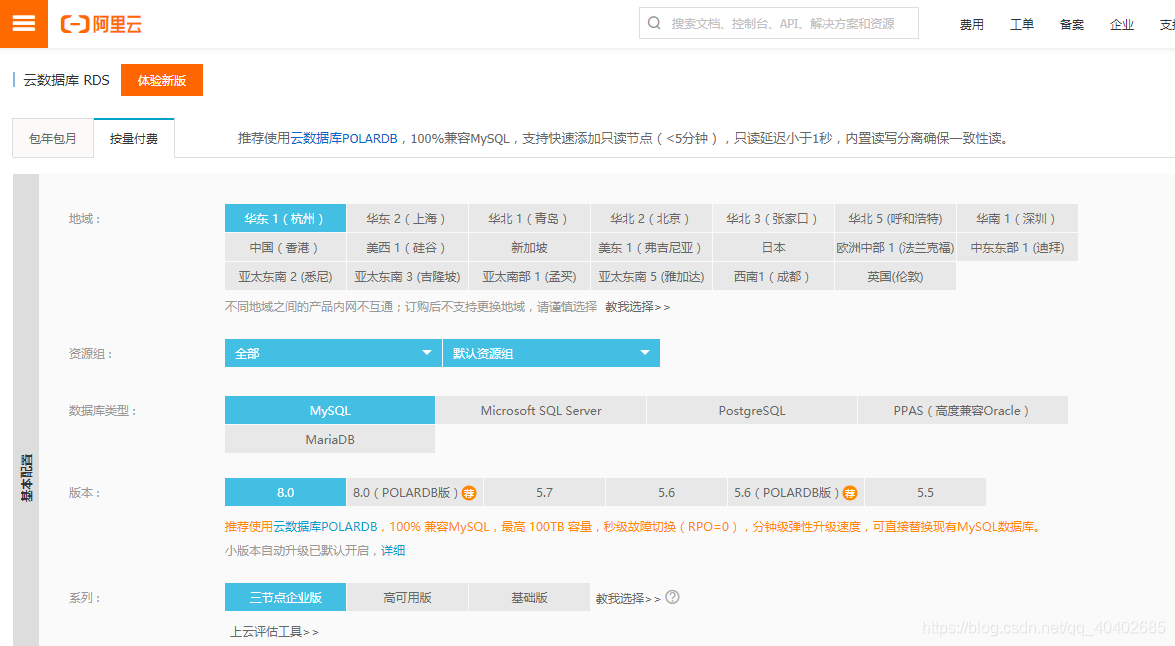
Task: Select region 西南1（成都）
Action: pyautogui.click(x=773, y=277)
